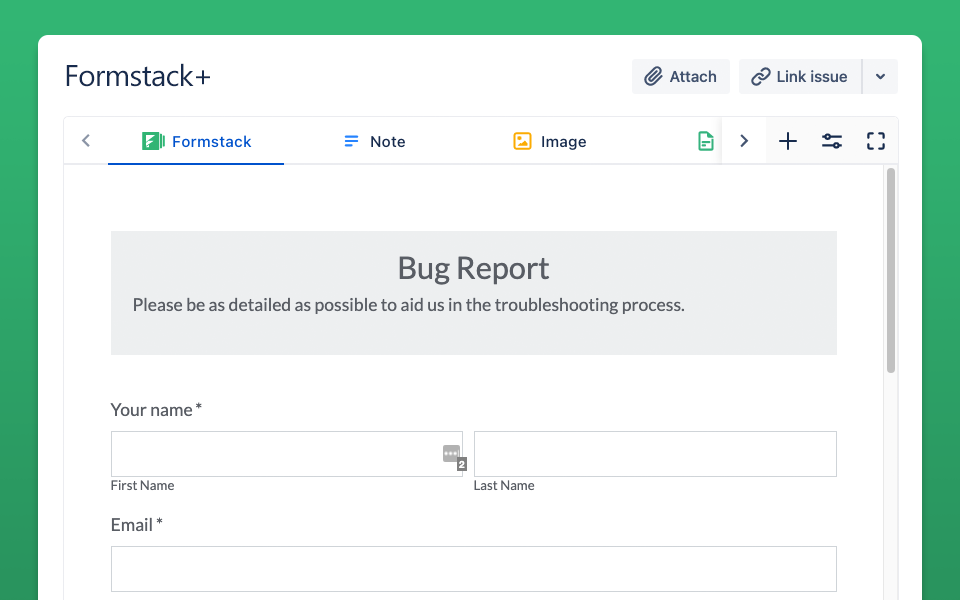This screenshot has height=600, width=960.
Task: Expand the dropdown next to Link issue
Action: pos(880,77)
